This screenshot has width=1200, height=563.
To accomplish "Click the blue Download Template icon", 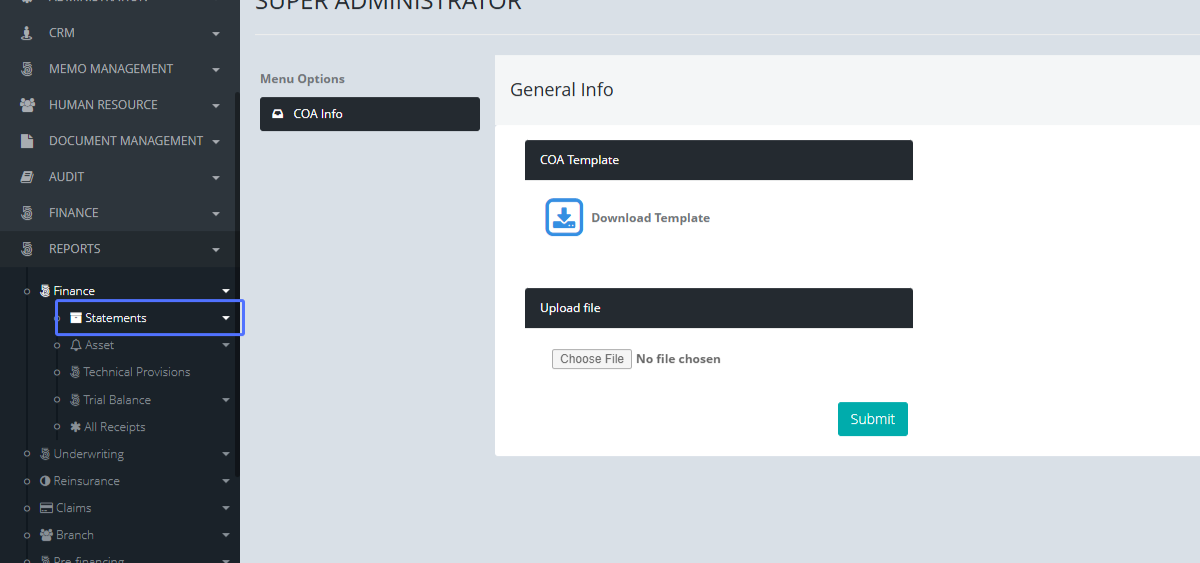I will pos(563,217).
